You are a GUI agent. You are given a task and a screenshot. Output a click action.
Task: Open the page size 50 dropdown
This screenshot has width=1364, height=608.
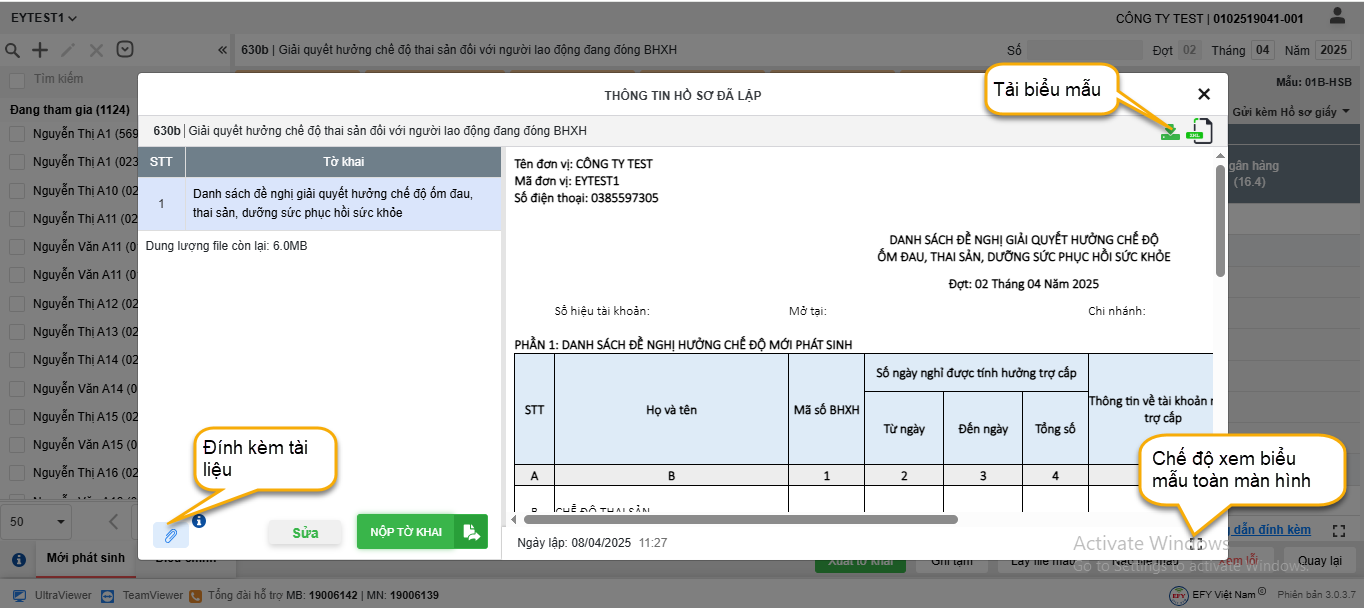[38, 521]
